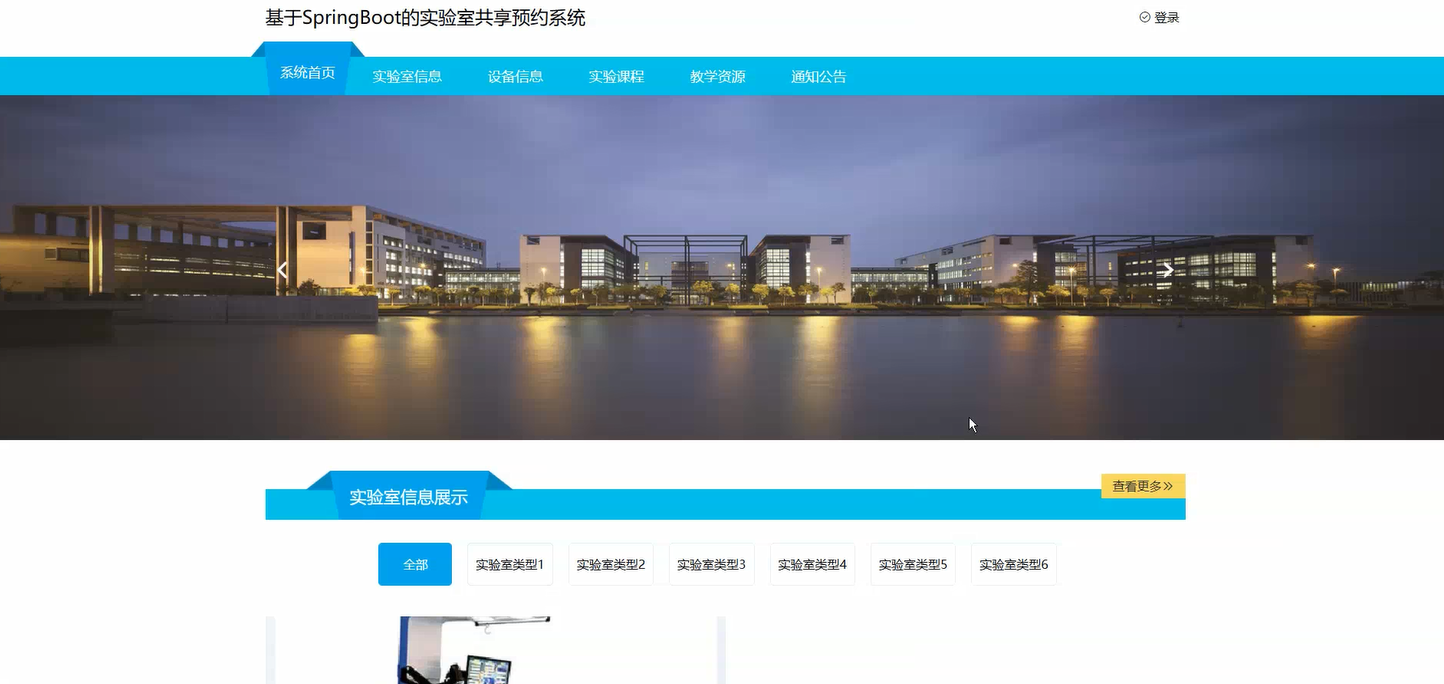Screen dimensions: 1444x684
Task: Select the 实验室类型5 filter
Action: point(912,564)
